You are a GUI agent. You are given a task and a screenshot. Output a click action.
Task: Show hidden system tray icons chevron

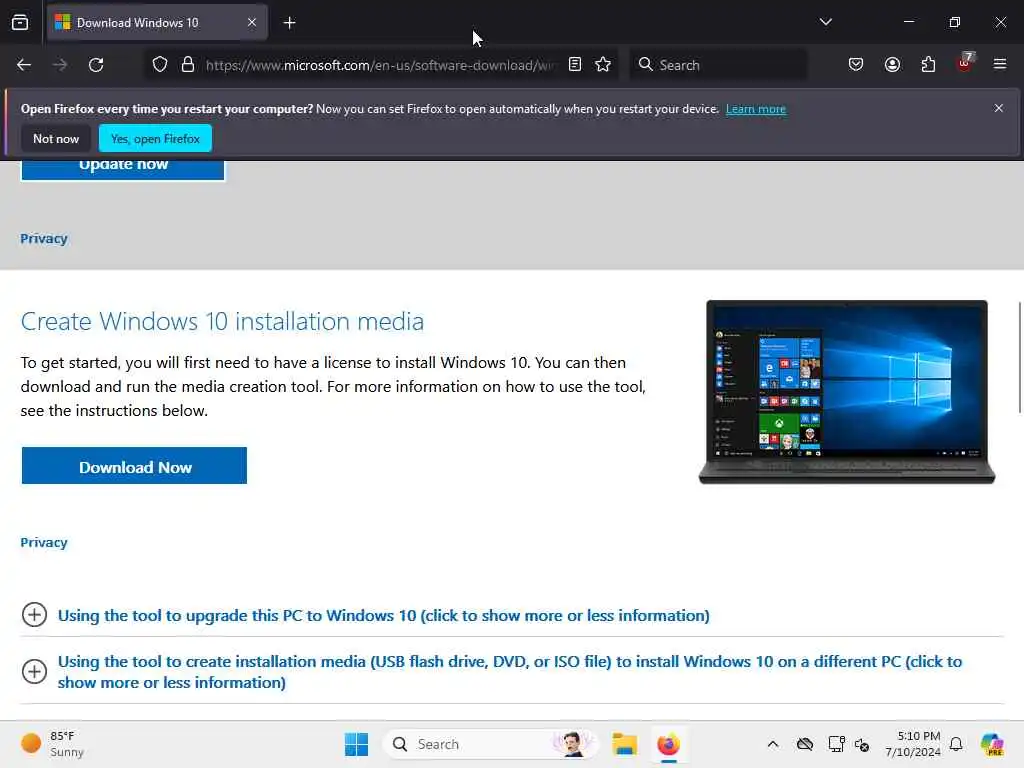coord(773,744)
